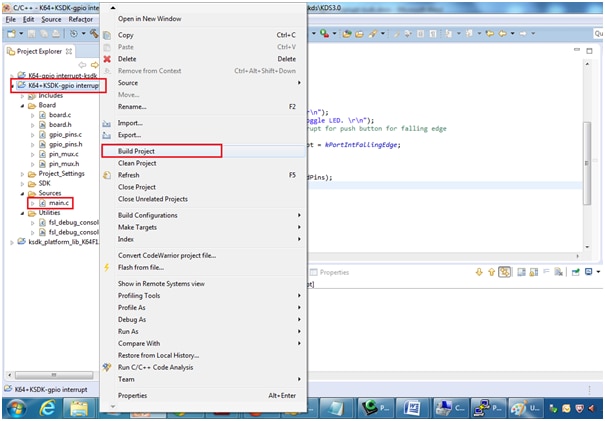
Task: Select Clean Project menu entry
Action: pyautogui.click(x=139, y=163)
